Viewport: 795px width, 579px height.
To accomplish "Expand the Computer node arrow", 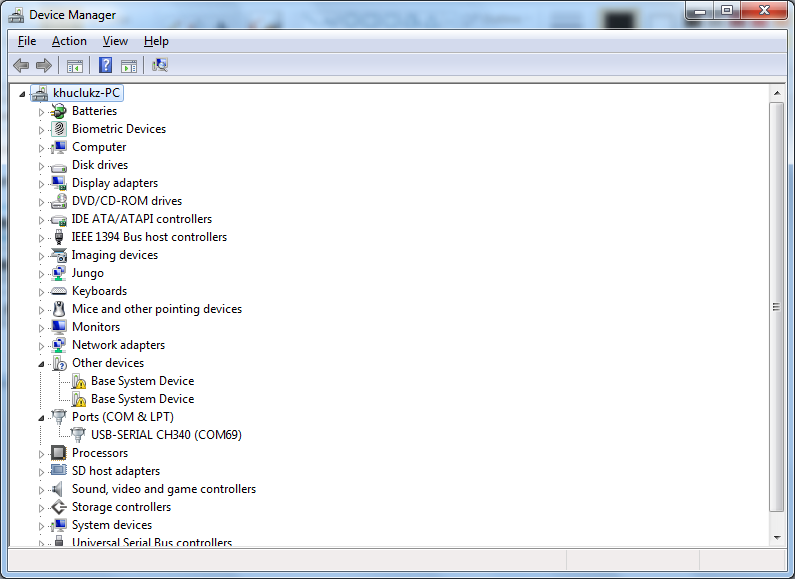I will pyautogui.click(x=42, y=148).
